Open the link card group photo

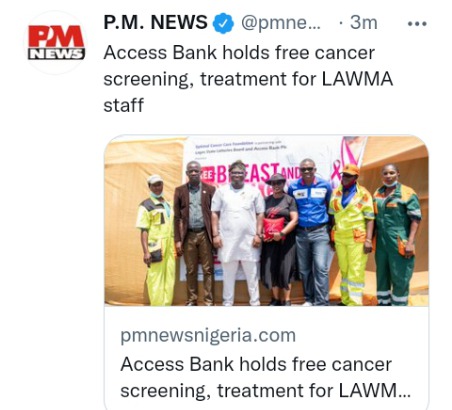266,221
